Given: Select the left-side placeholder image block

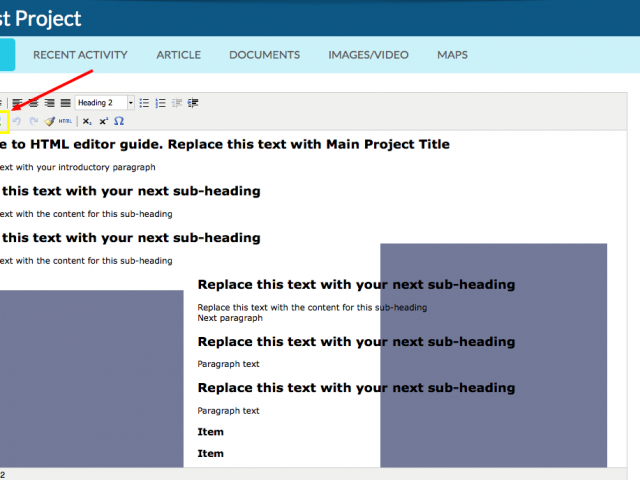Looking at the screenshot, I should point(91,379).
